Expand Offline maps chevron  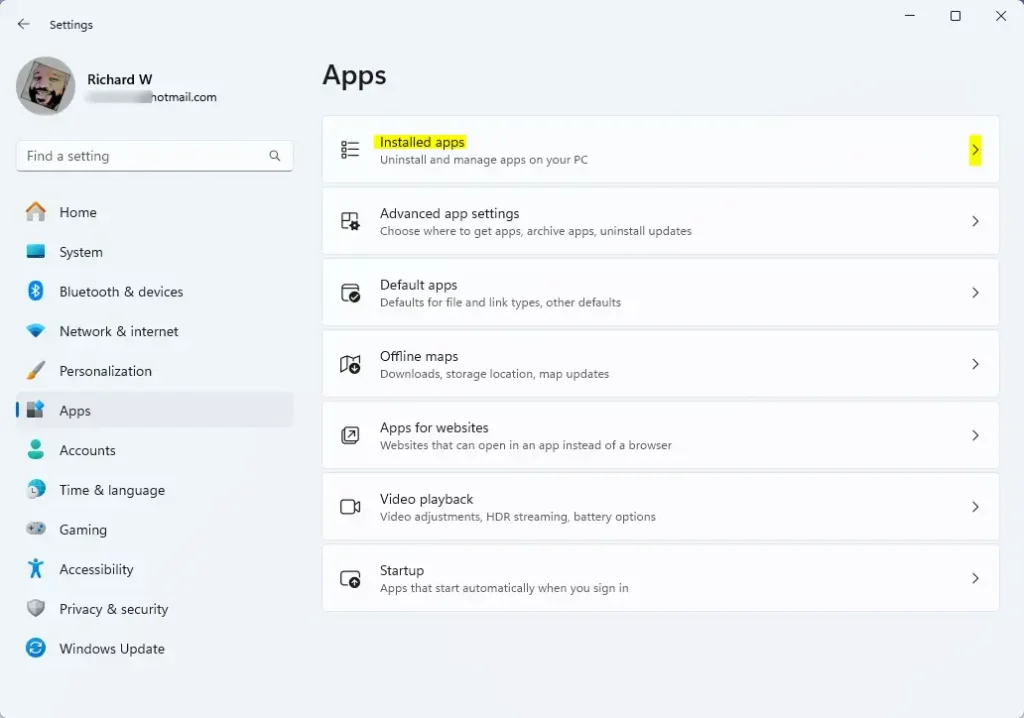tap(975, 364)
